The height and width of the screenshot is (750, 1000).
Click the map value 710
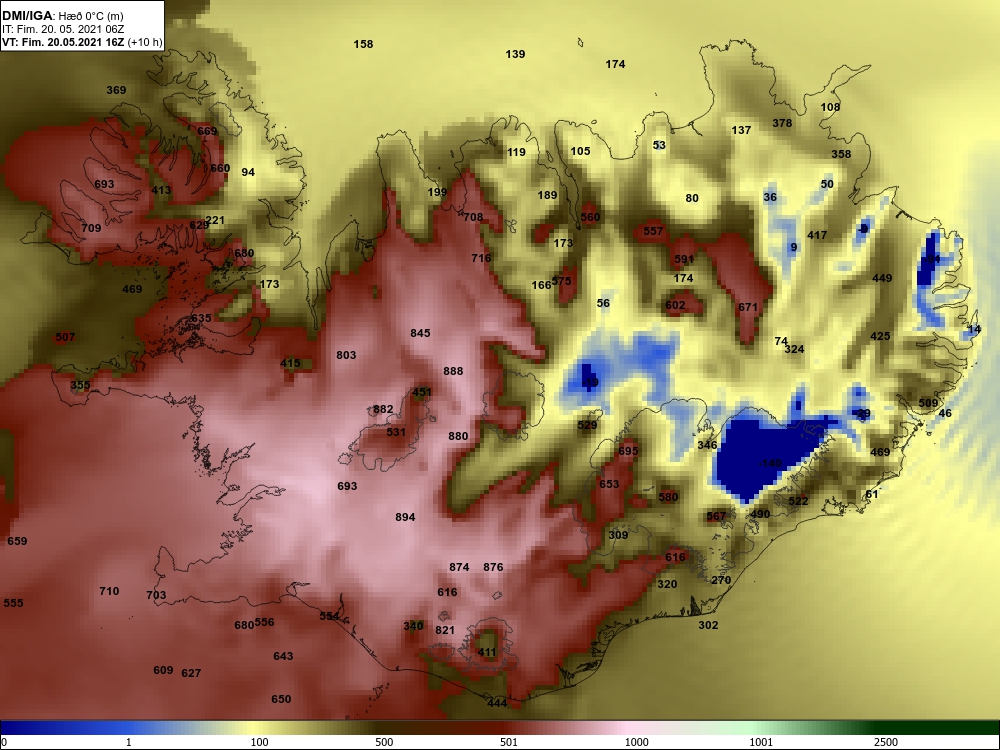pyautogui.click(x=109, y=591)
